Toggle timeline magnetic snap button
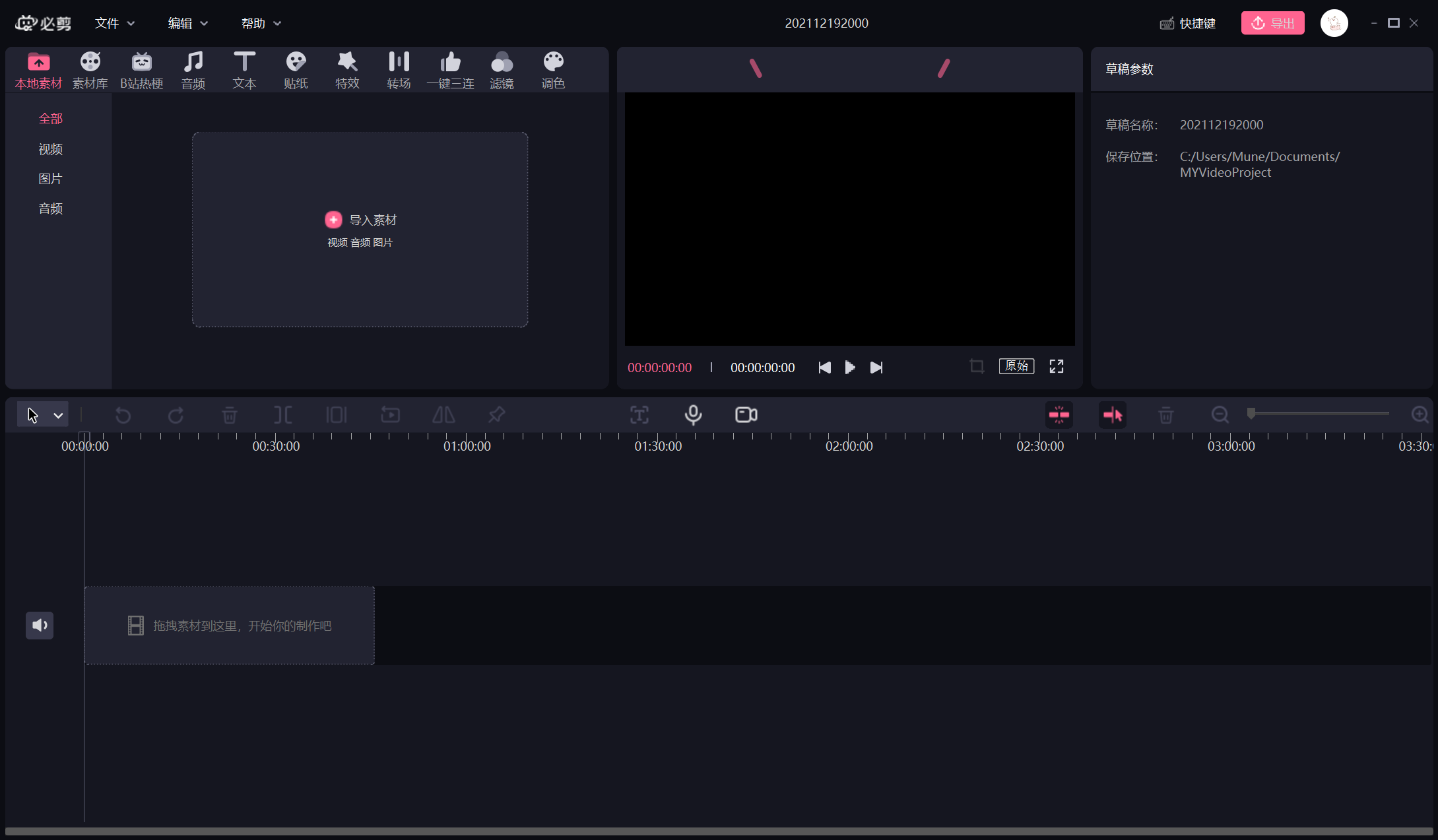 [1059, 415]
